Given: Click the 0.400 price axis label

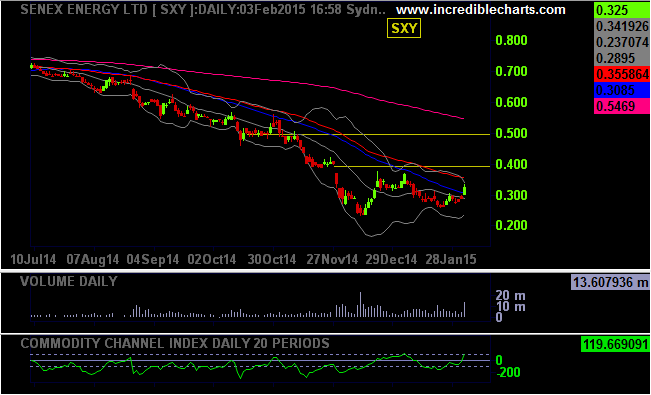Looking at the screenshot, I should 511,165.
